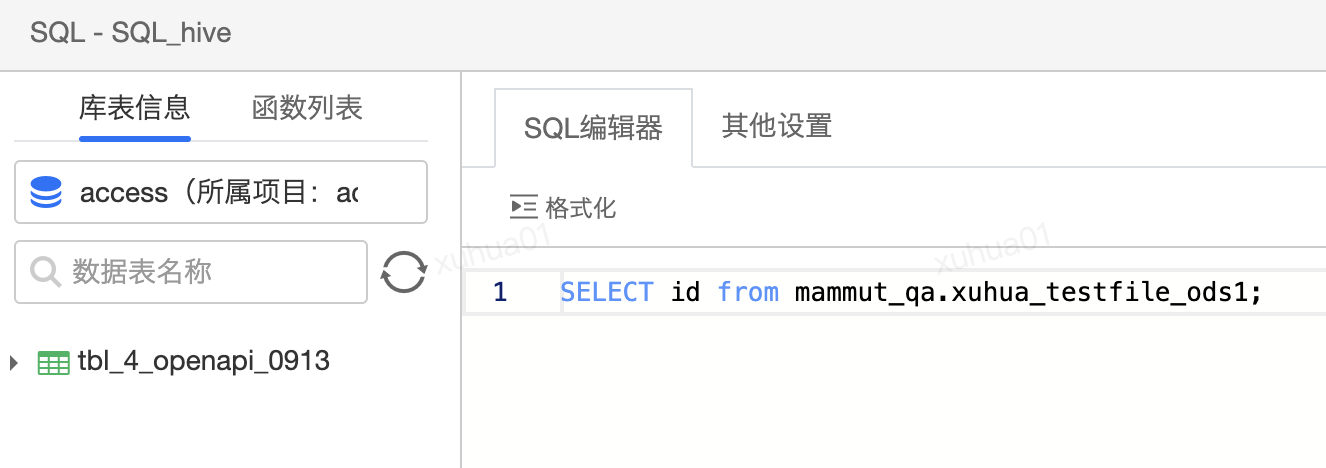Click the magnifier icon in table search

coord(46,271)
